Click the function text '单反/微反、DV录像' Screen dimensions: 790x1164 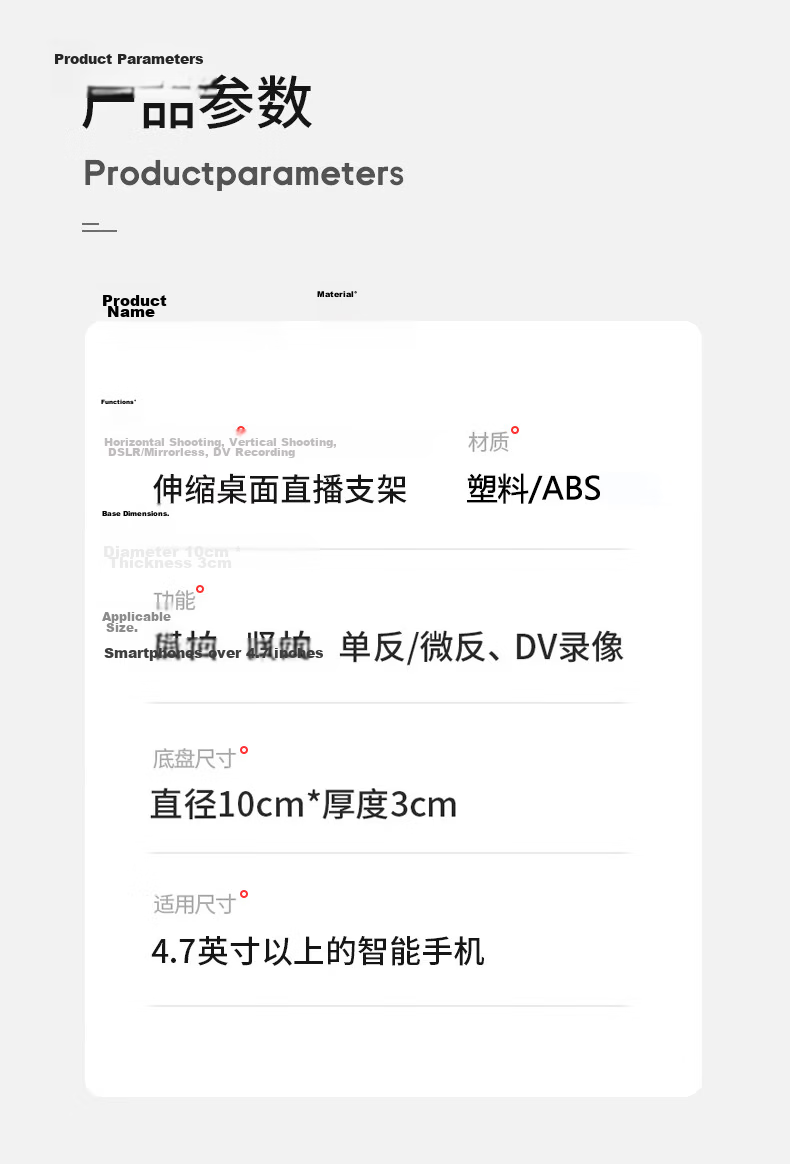481,647
